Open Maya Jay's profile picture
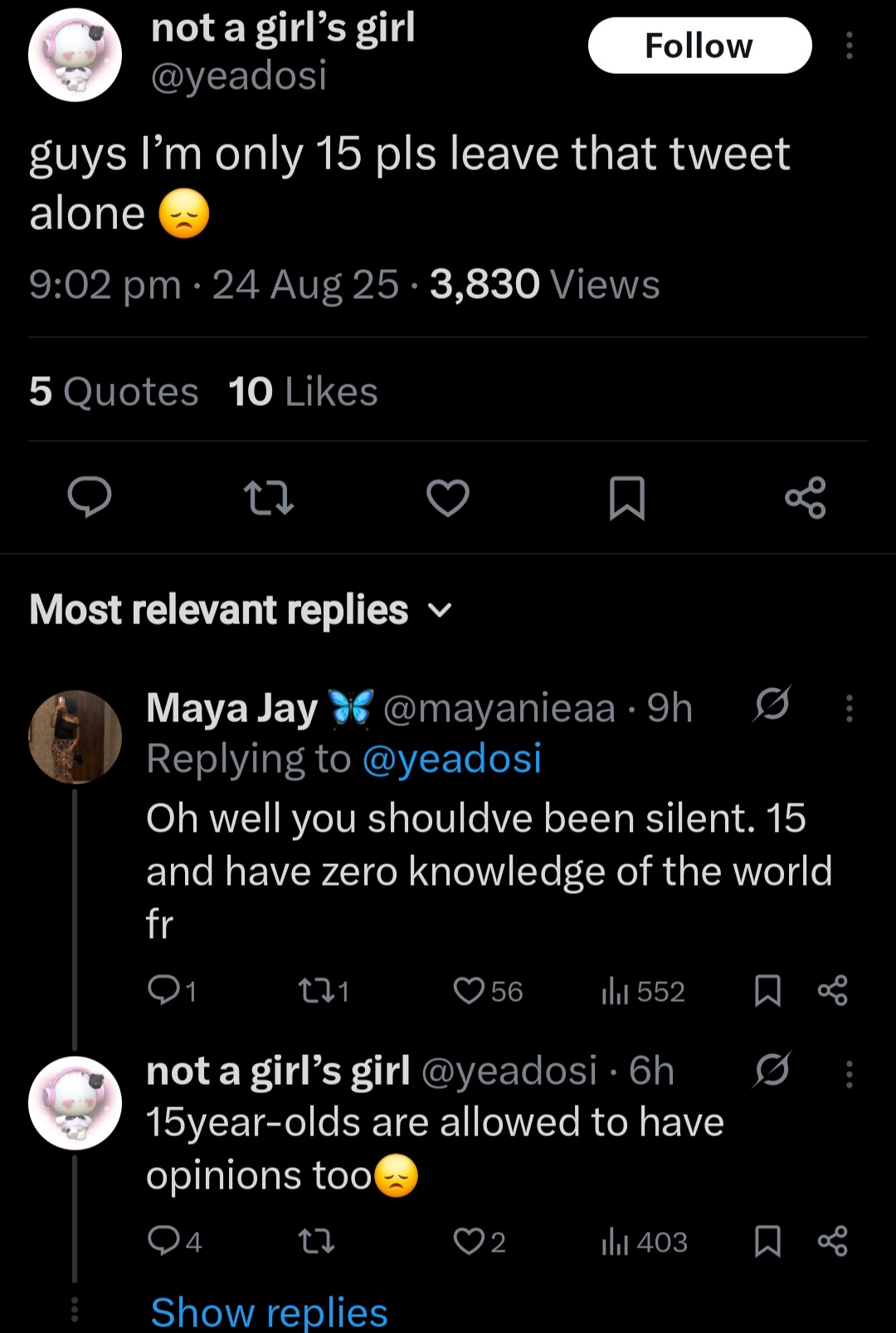 tap(75, 736)
